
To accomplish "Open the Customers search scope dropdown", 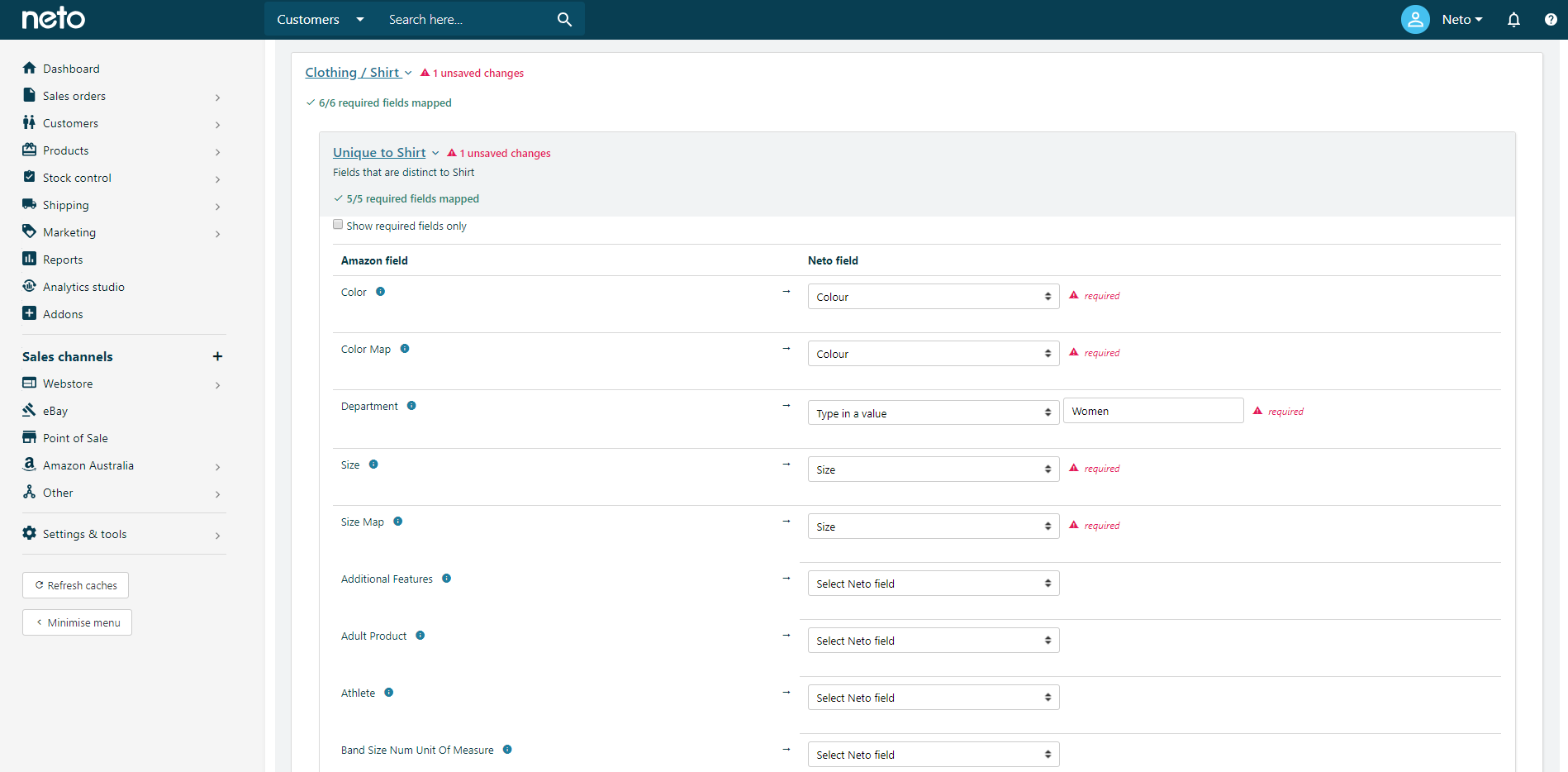I will coord(321,19).
